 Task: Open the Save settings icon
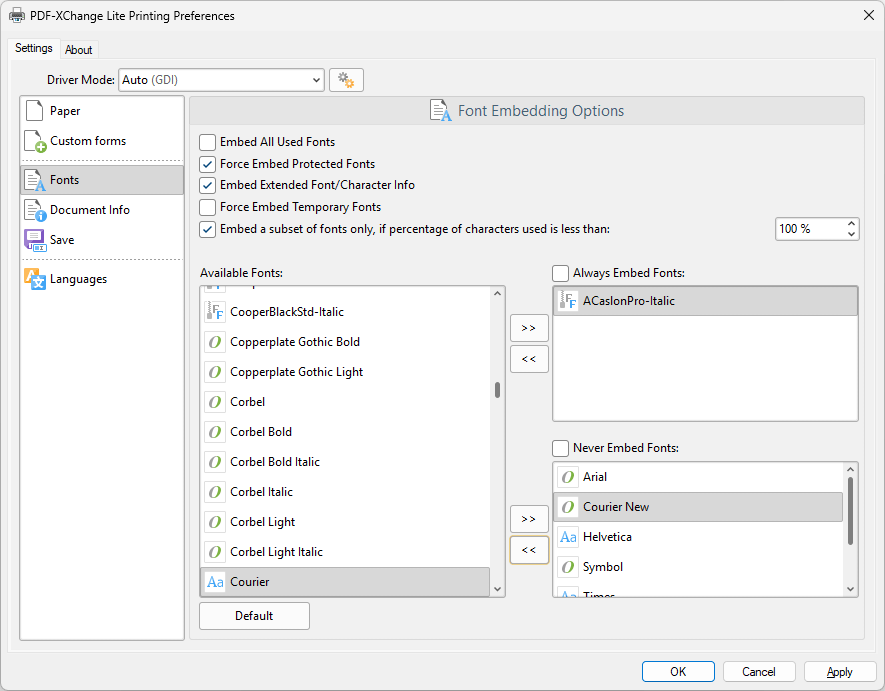pos(35,240)
